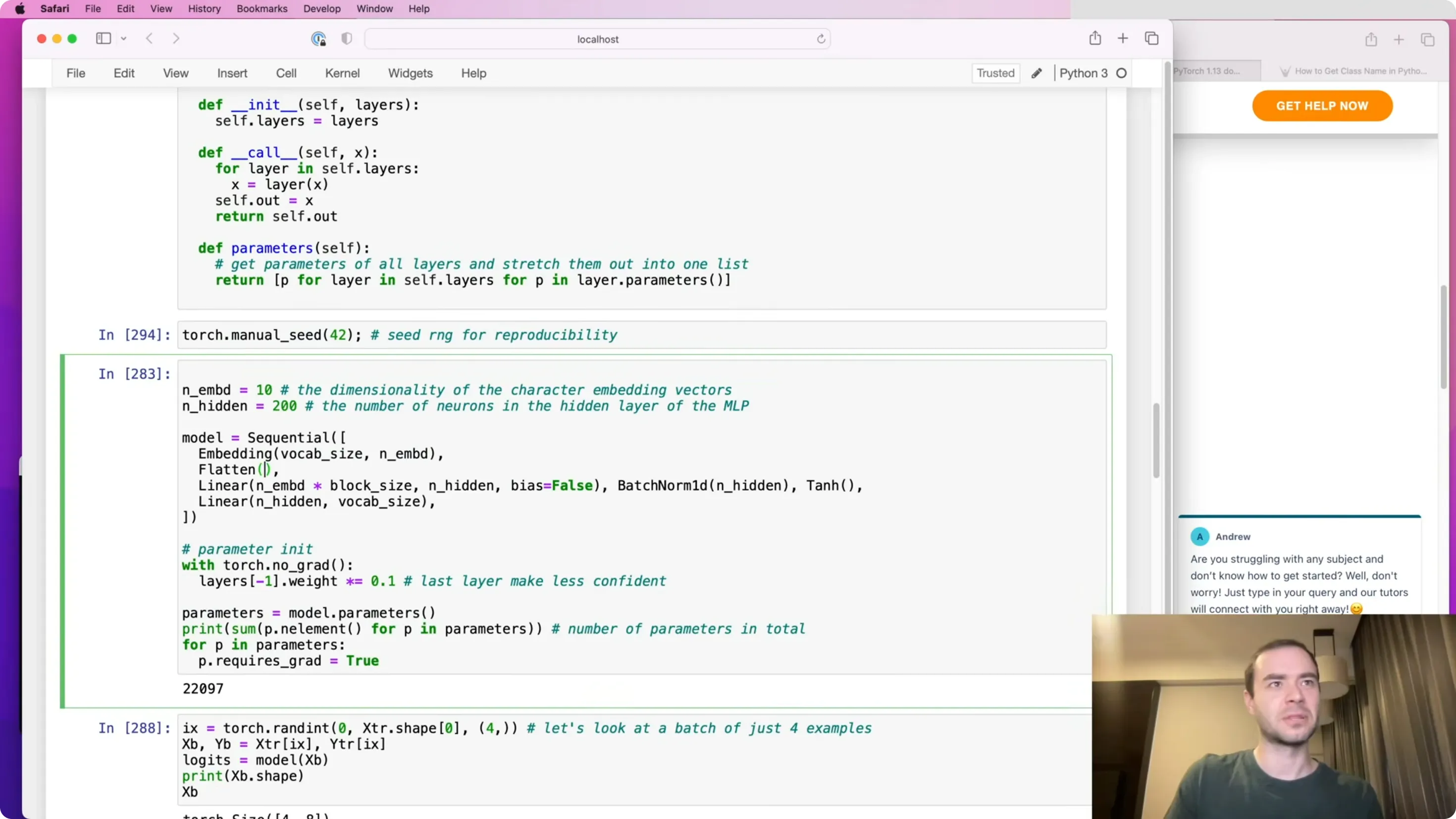The width and height of the screenshot is (1456, 819).
Task: Click tab overview icon in background window
Action: 1427,40
